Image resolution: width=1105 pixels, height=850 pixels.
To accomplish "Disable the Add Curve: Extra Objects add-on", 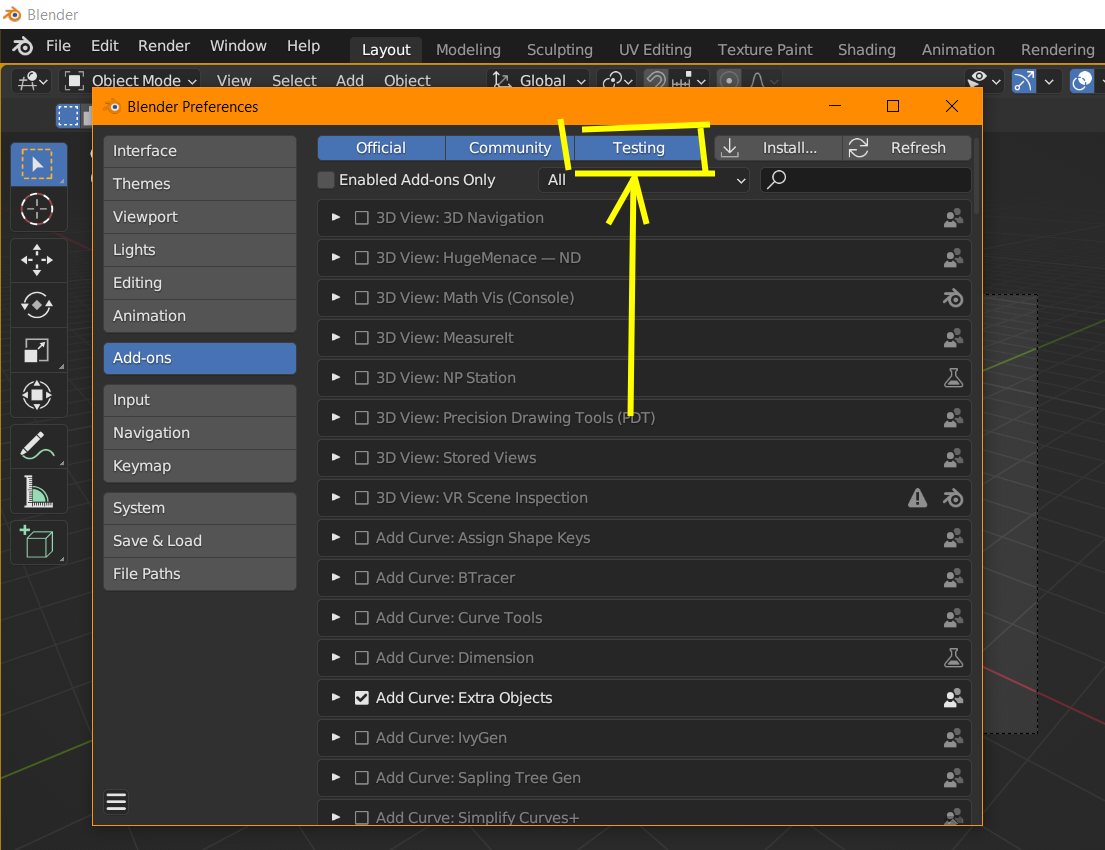I will [362, 698].
